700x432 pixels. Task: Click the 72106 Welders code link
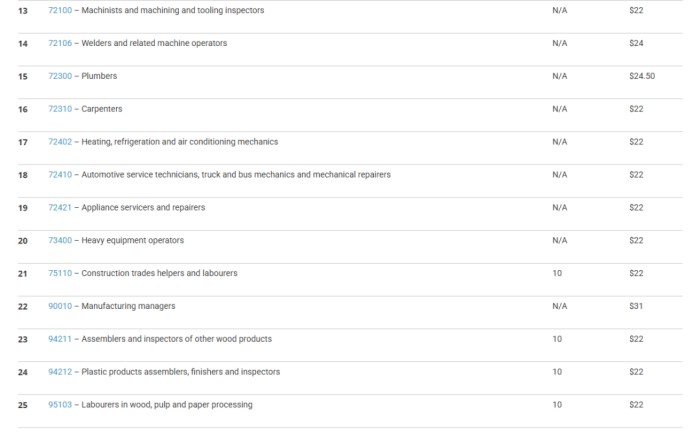pyautogui.click(x=59, y=43)
